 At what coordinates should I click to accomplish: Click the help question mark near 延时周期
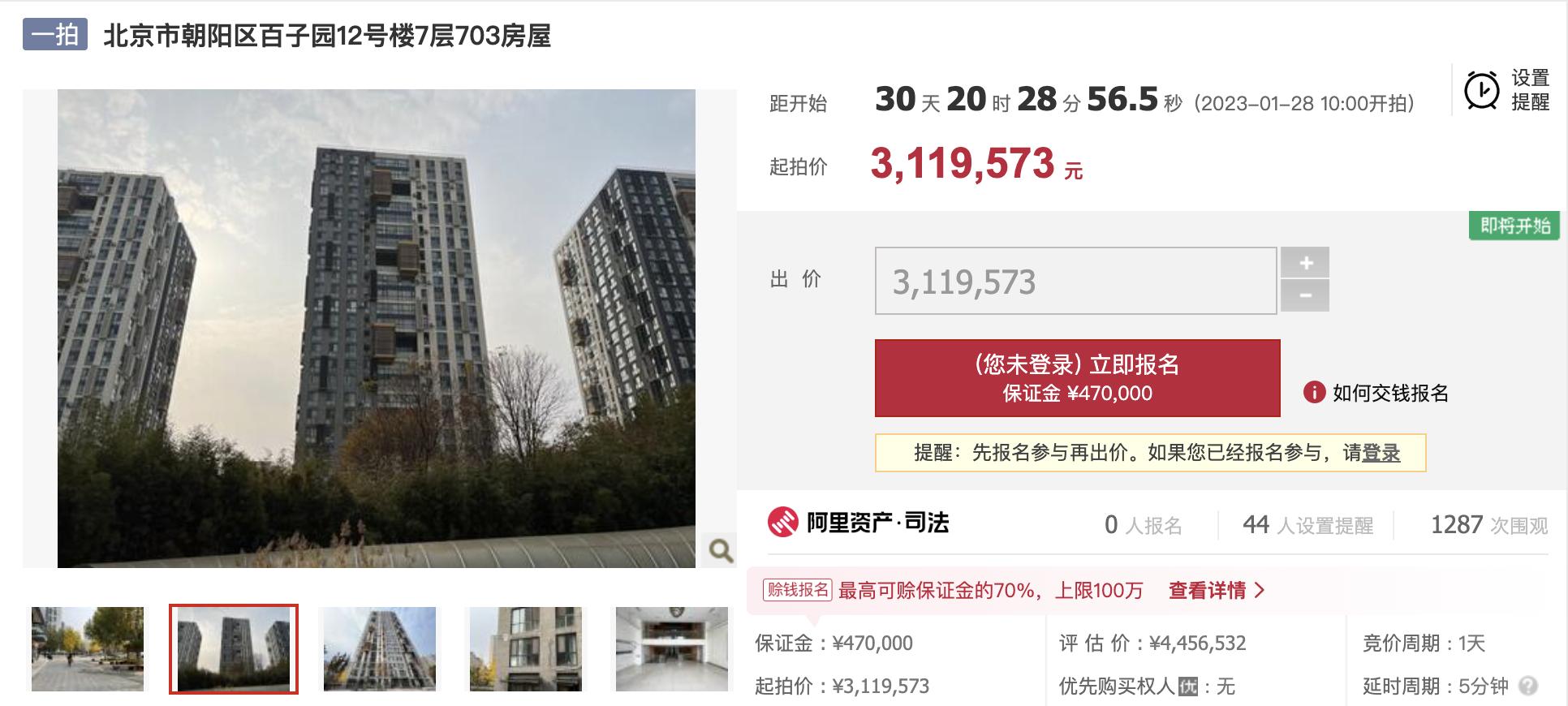coord(1528,686)
